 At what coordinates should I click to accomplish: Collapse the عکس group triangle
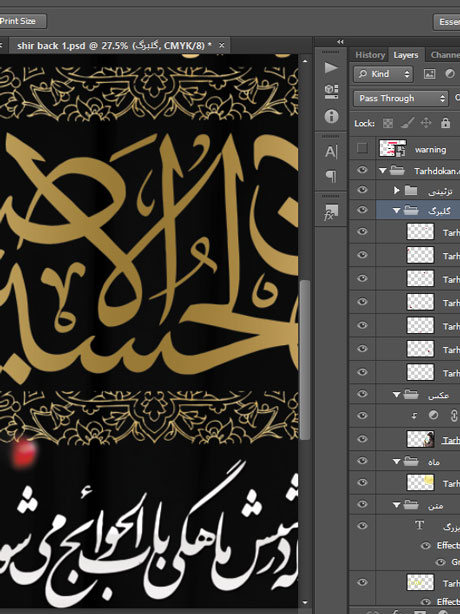click(397, 395)
